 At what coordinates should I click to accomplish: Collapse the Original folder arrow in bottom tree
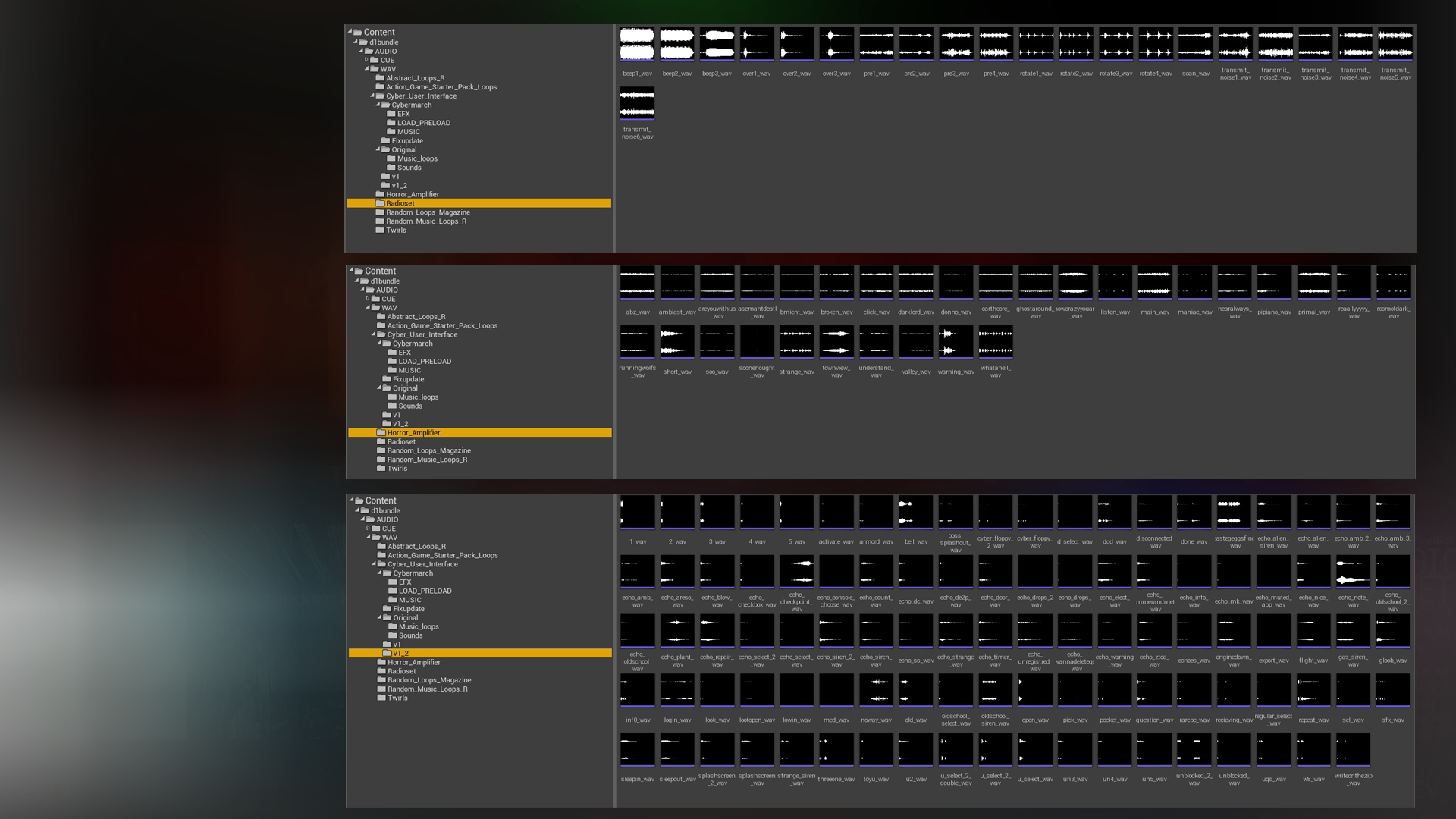click(379, 618)
